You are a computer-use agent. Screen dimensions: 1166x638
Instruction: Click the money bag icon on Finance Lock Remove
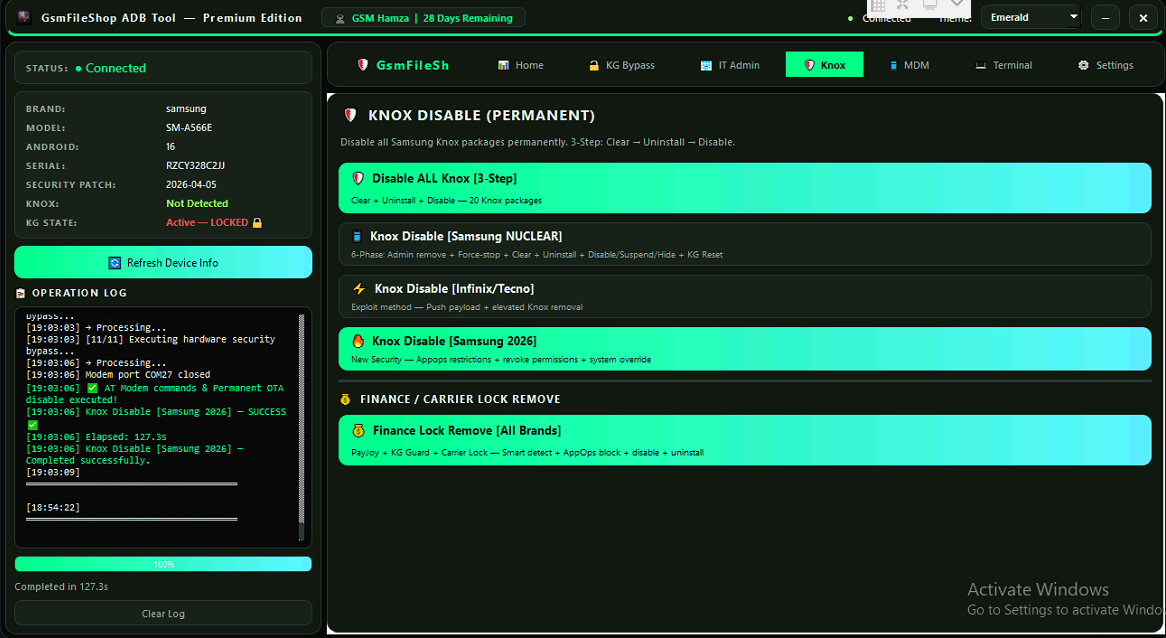(x=358, y=431)
